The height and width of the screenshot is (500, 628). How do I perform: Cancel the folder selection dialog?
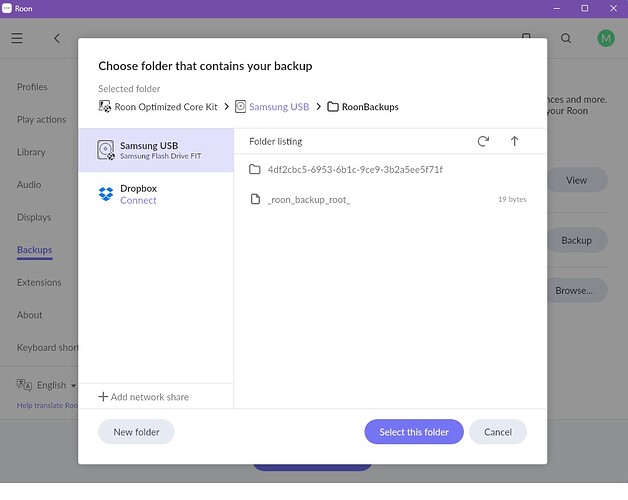pos(497,432)
